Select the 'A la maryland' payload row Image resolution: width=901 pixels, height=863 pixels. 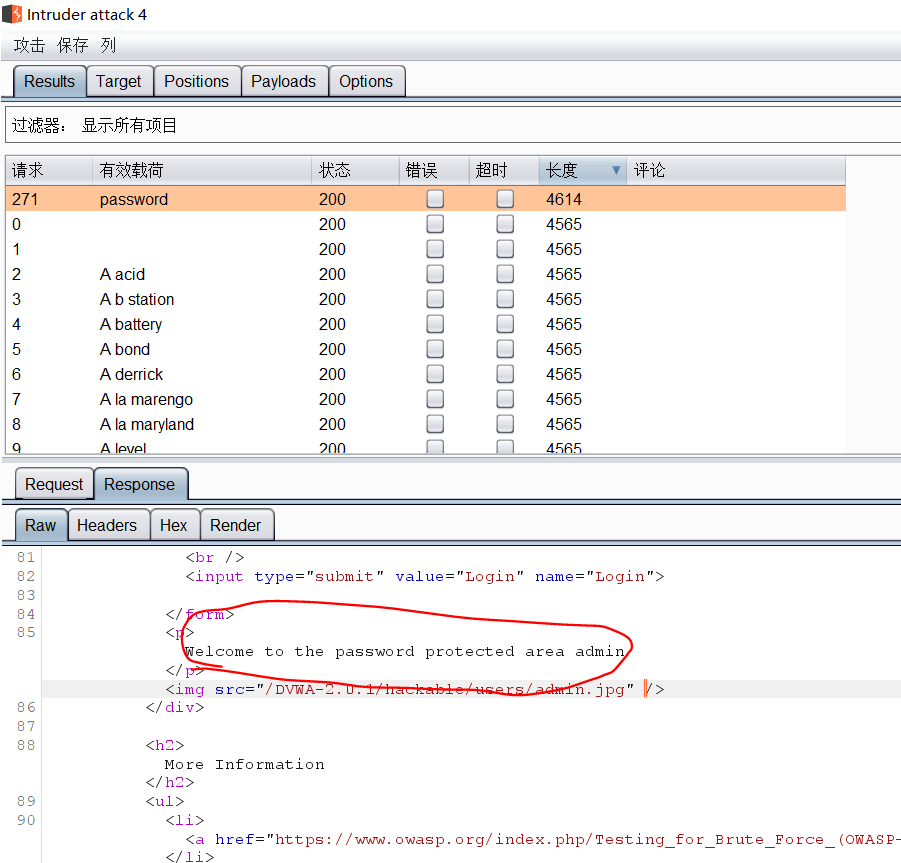[x=425, y=424]
